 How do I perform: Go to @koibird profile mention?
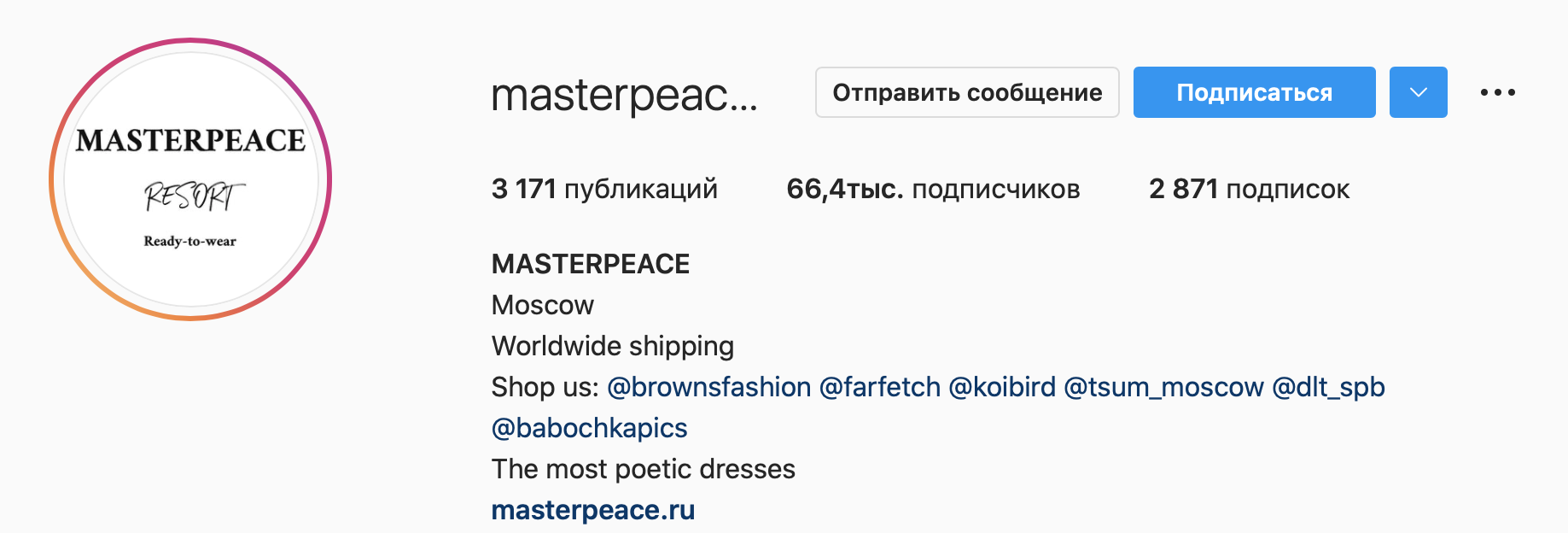(1002, 387)
